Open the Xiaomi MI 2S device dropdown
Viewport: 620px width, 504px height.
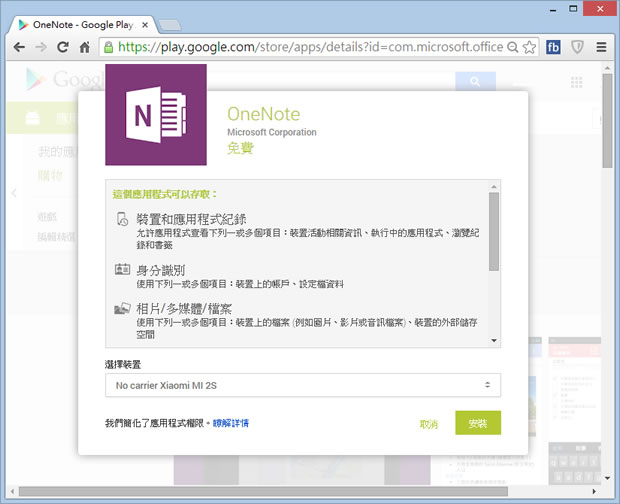pos(302,385)
